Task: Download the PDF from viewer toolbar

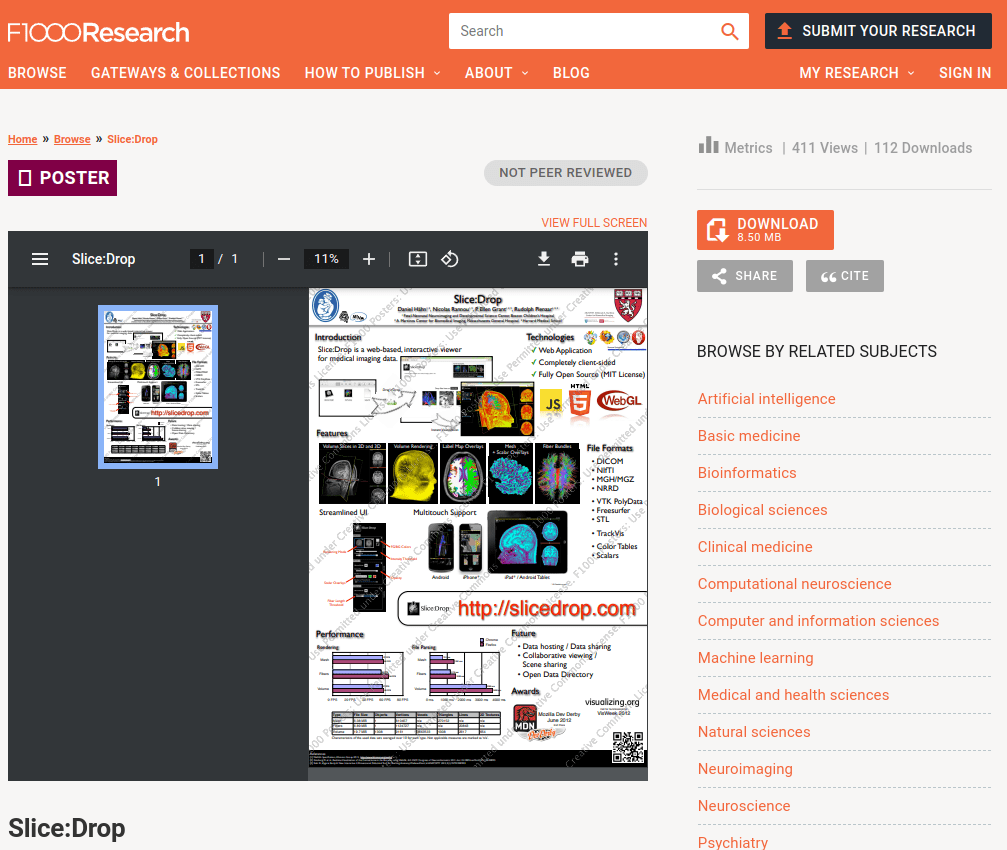Action: tap(543, 259)
